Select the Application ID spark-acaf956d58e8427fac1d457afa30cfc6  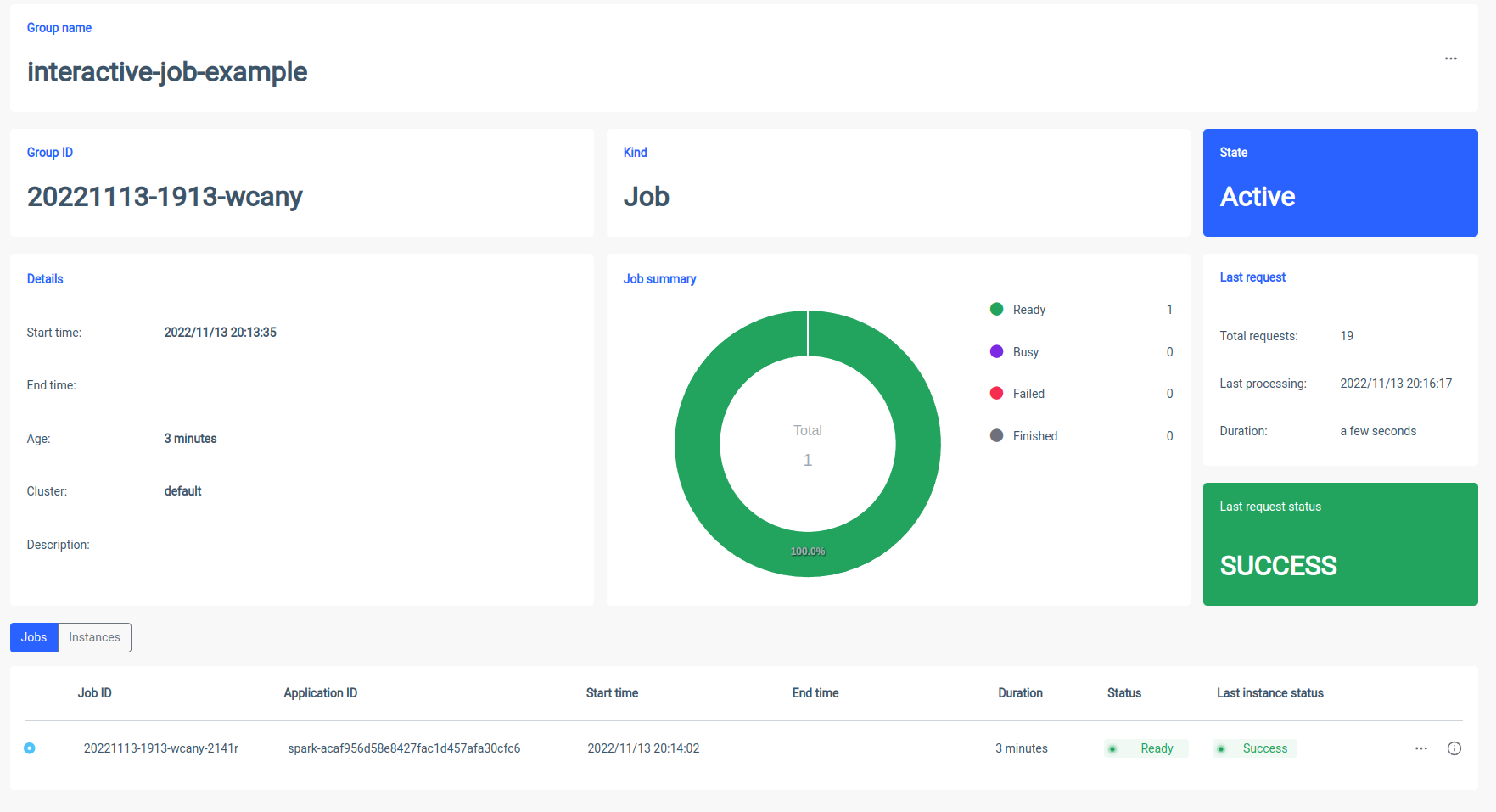click(x=404, y=748)
